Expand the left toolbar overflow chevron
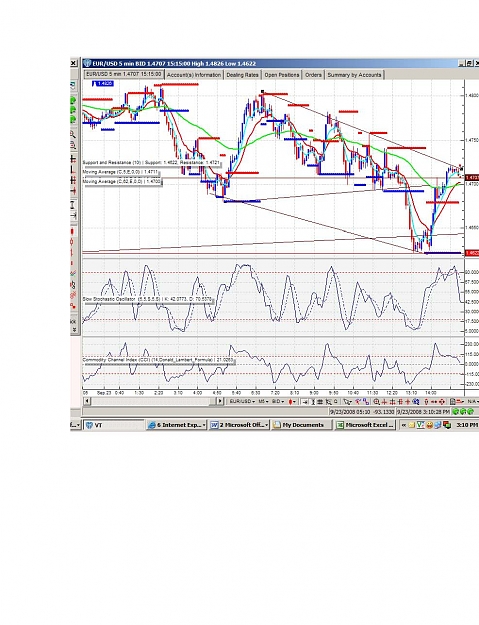The width and height of the screenshot is (479, 625). pos(74,330)
